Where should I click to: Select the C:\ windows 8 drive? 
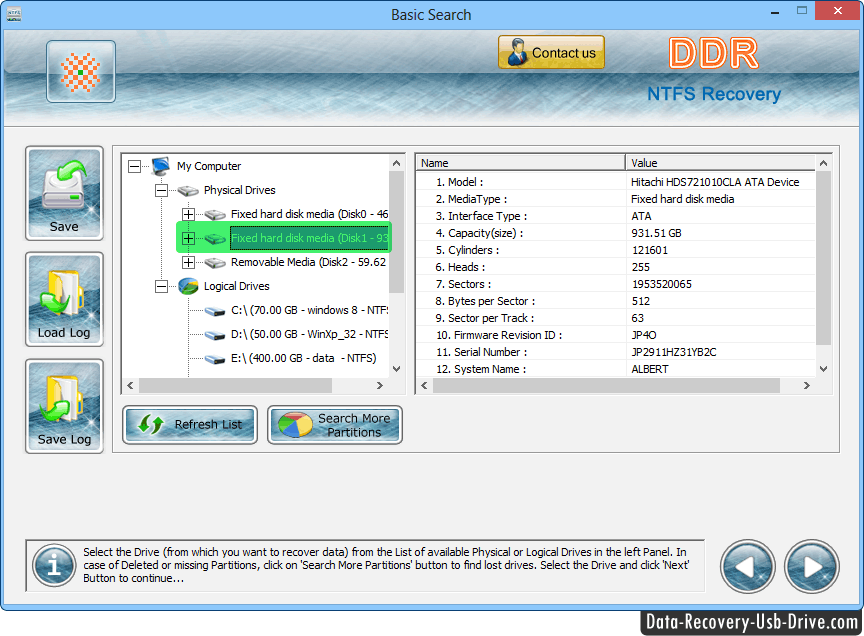[310, 310]
